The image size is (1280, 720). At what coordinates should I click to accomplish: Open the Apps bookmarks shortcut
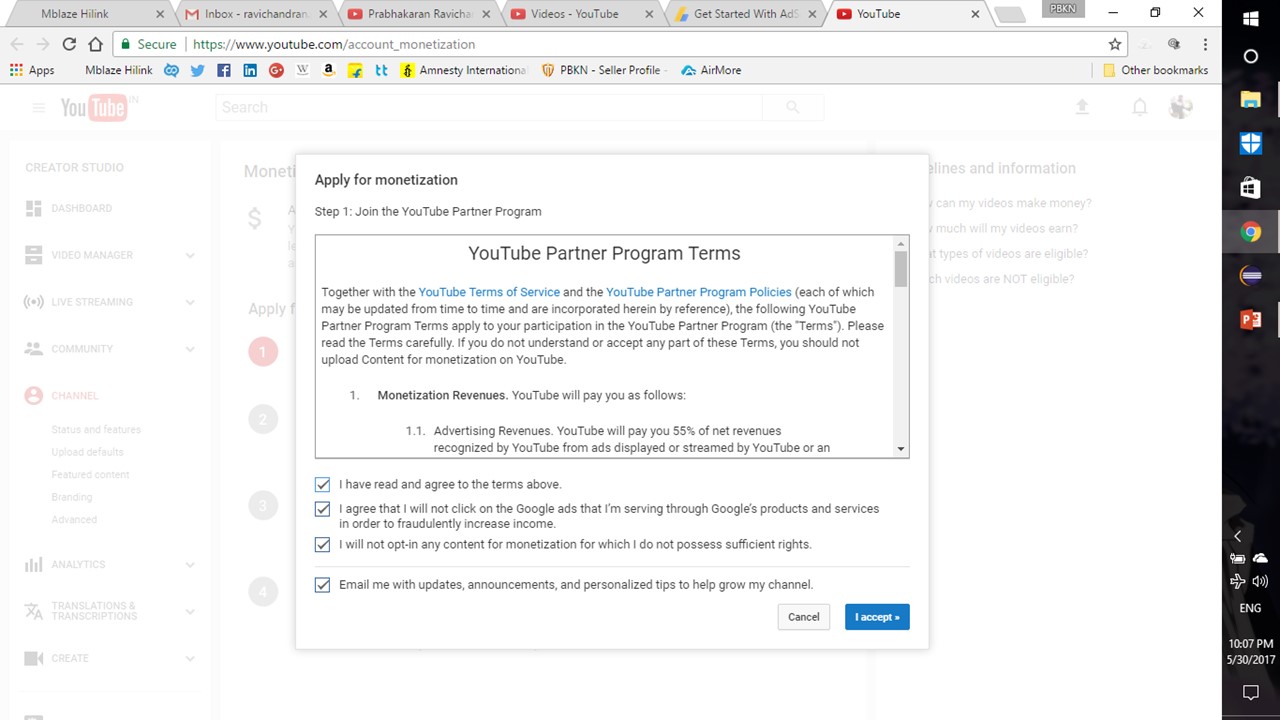click(32, 70)
